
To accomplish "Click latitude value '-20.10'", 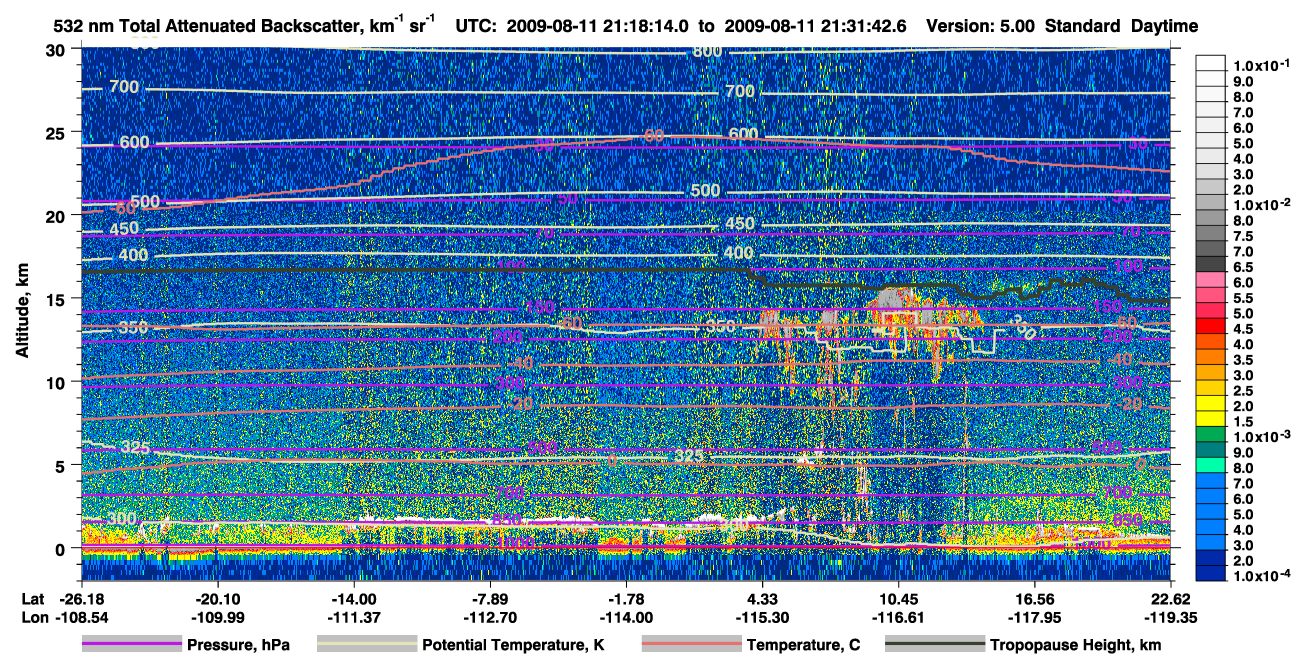I will 218,598.
